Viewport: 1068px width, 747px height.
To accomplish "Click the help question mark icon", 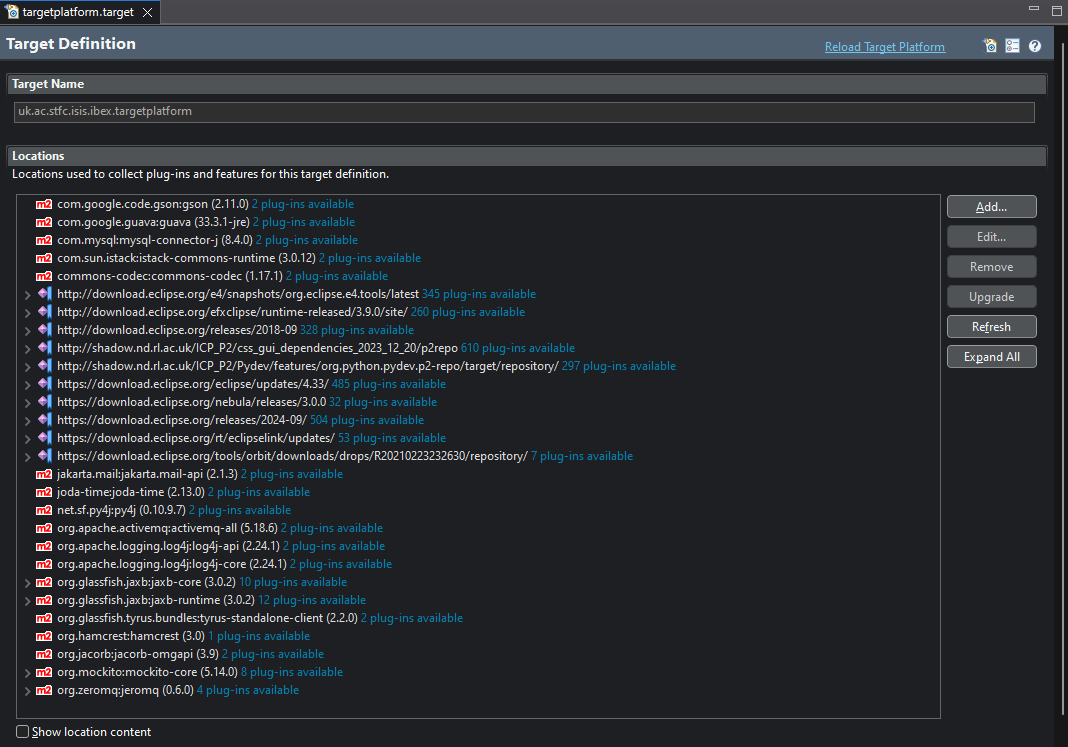I will tap(1035, 46).
